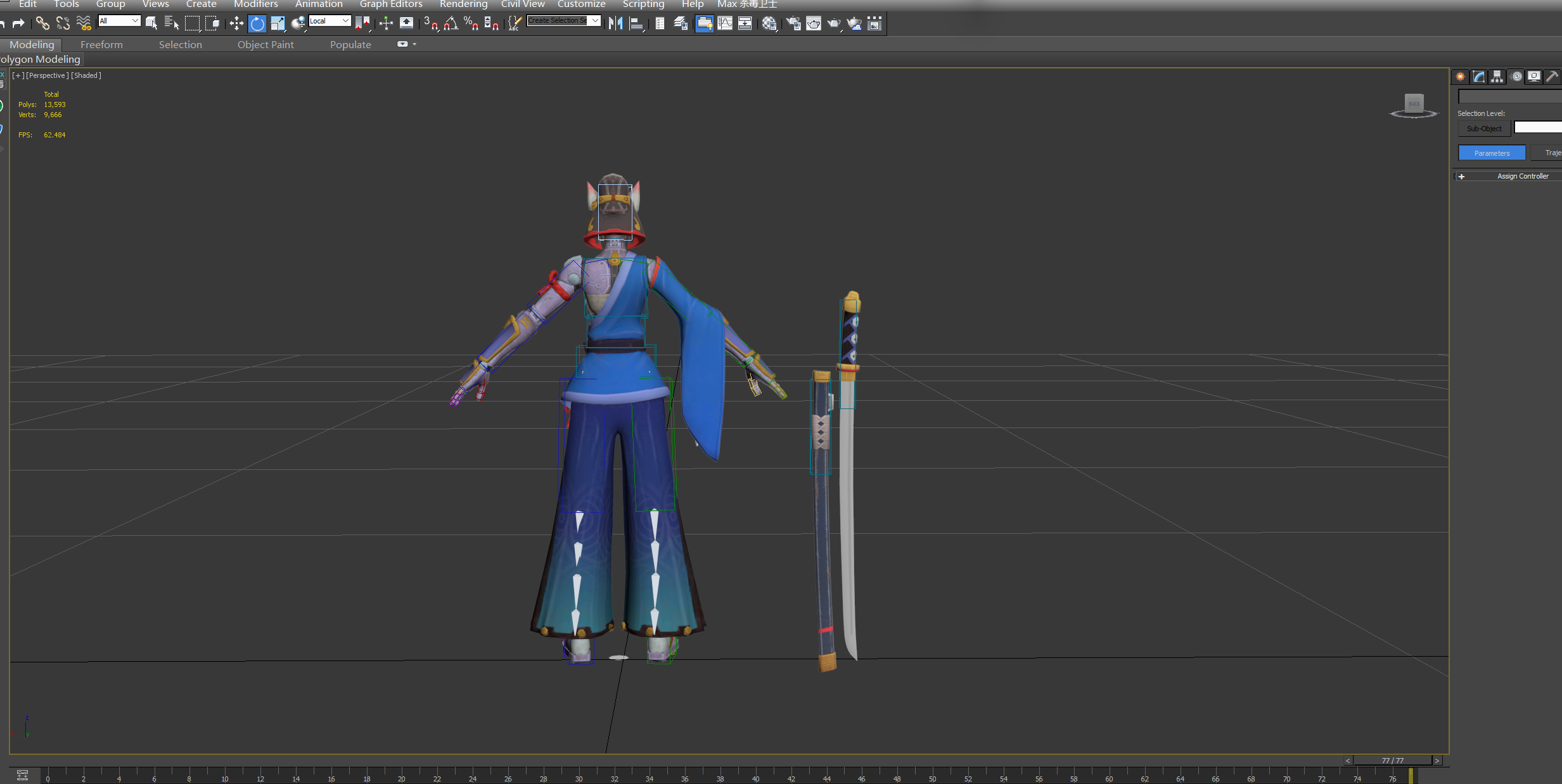This screenshot has width=1562, height=784.
Task: Click the Sub-Object button
Action: pyautogui.click(x=1484, y=129)
